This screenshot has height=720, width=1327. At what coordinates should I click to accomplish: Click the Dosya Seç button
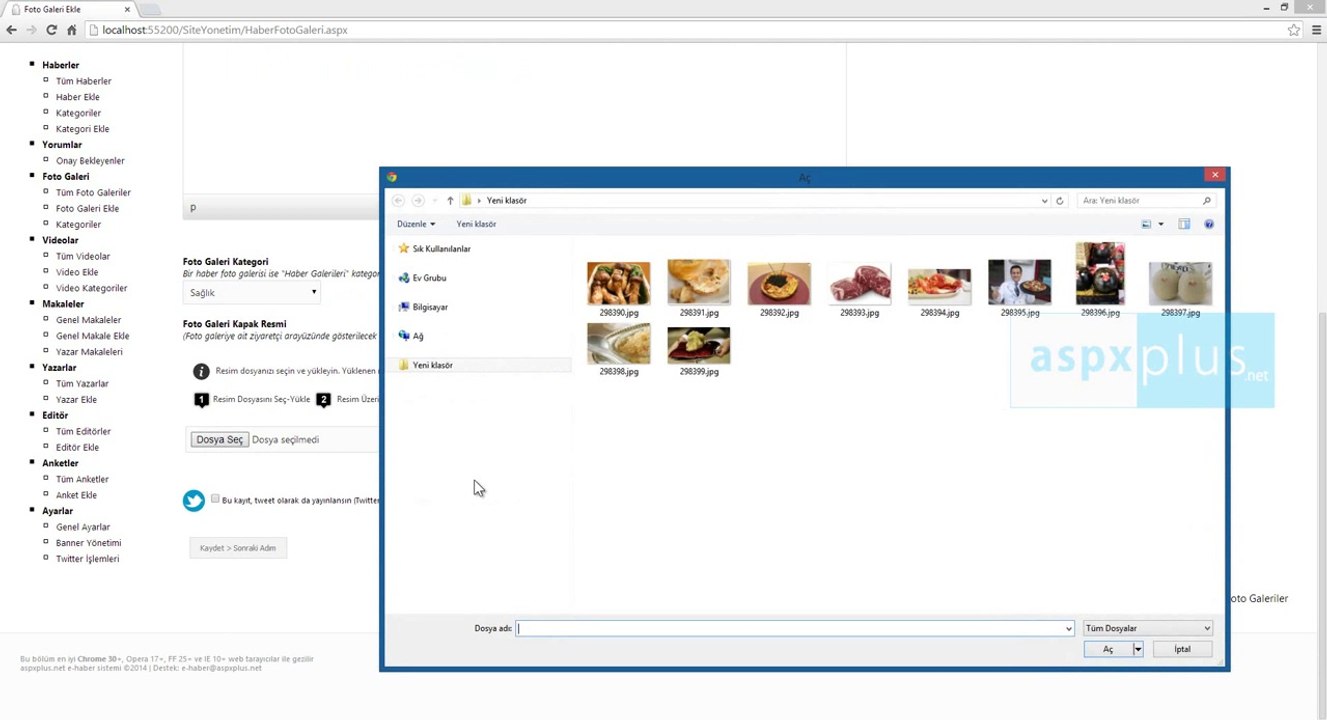[220, 440]
